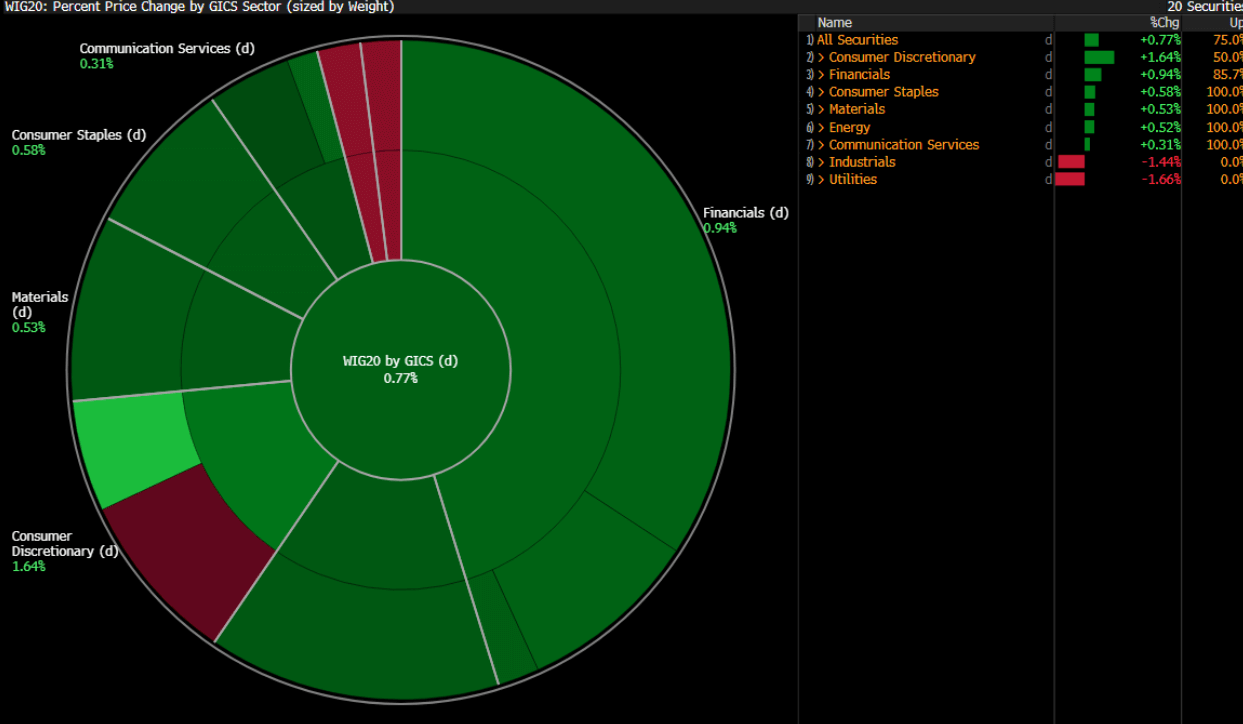The width and height of the screenshot is (1243, 724).
Task: Sort by the Name column header
Action: [x=834, y=22]
